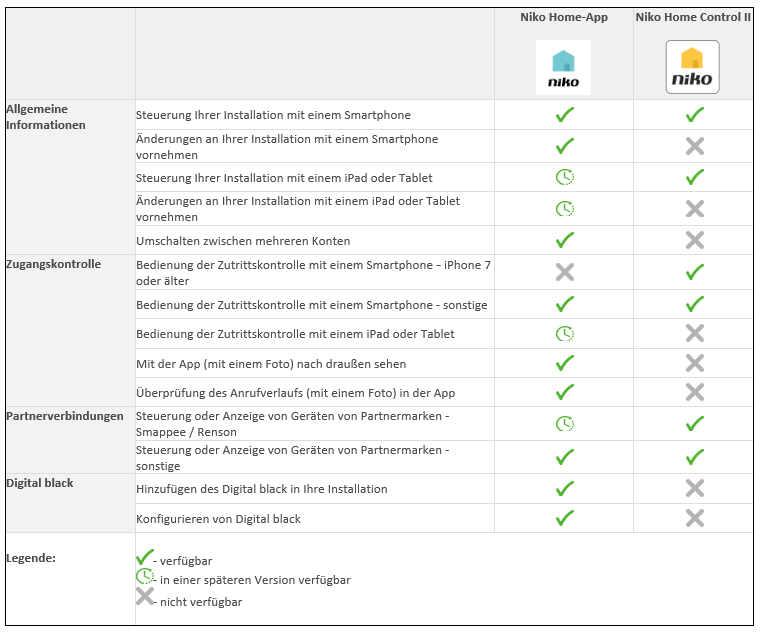Click the 'Niko Home Control II' column header
This screenshot has width=761, height=634.
[693, 18]
